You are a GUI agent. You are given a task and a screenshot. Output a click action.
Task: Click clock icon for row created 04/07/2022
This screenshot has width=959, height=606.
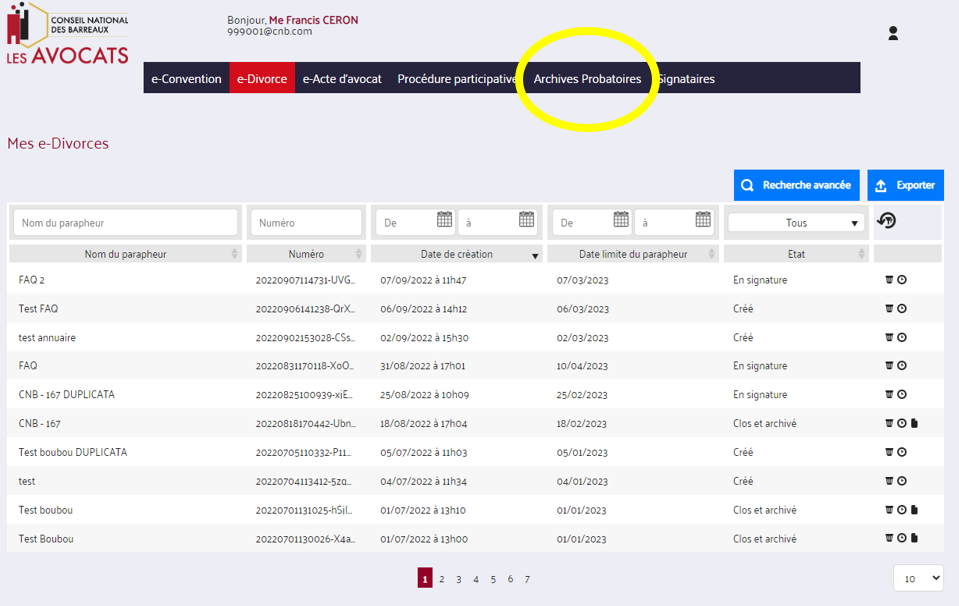click(902, 481)
